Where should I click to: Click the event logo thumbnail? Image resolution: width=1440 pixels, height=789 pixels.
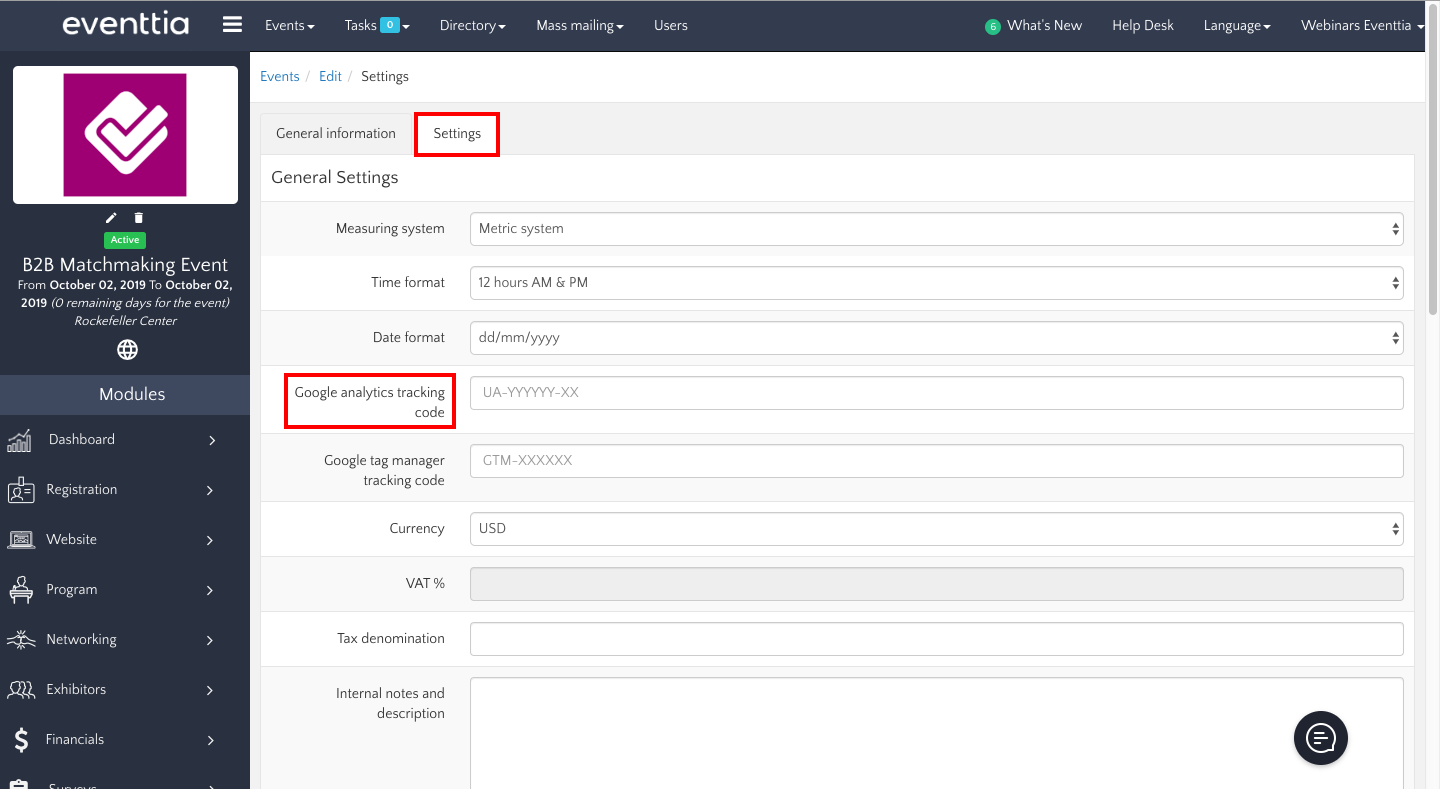pyautogui.click(x=125, y=135)
